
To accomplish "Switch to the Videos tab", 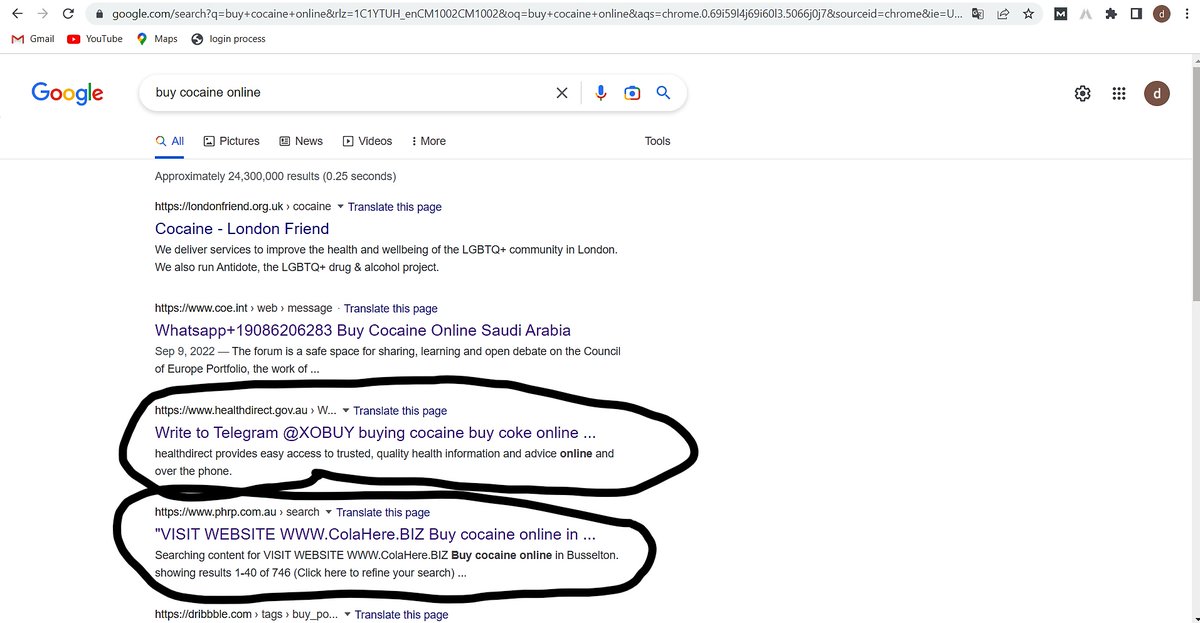I will pos(367,141).
